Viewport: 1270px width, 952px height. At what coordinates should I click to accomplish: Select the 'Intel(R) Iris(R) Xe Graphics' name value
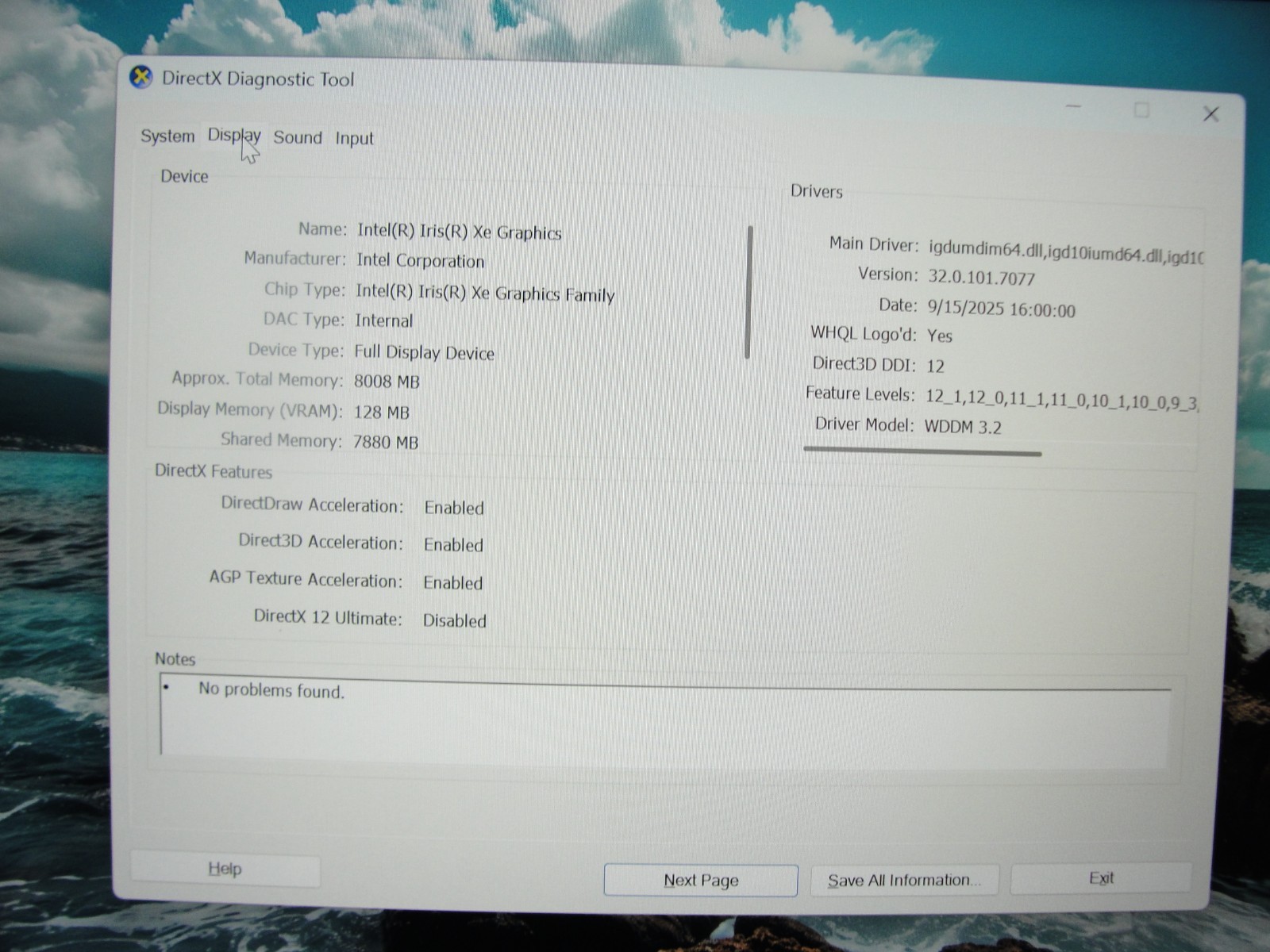point(459,232)
